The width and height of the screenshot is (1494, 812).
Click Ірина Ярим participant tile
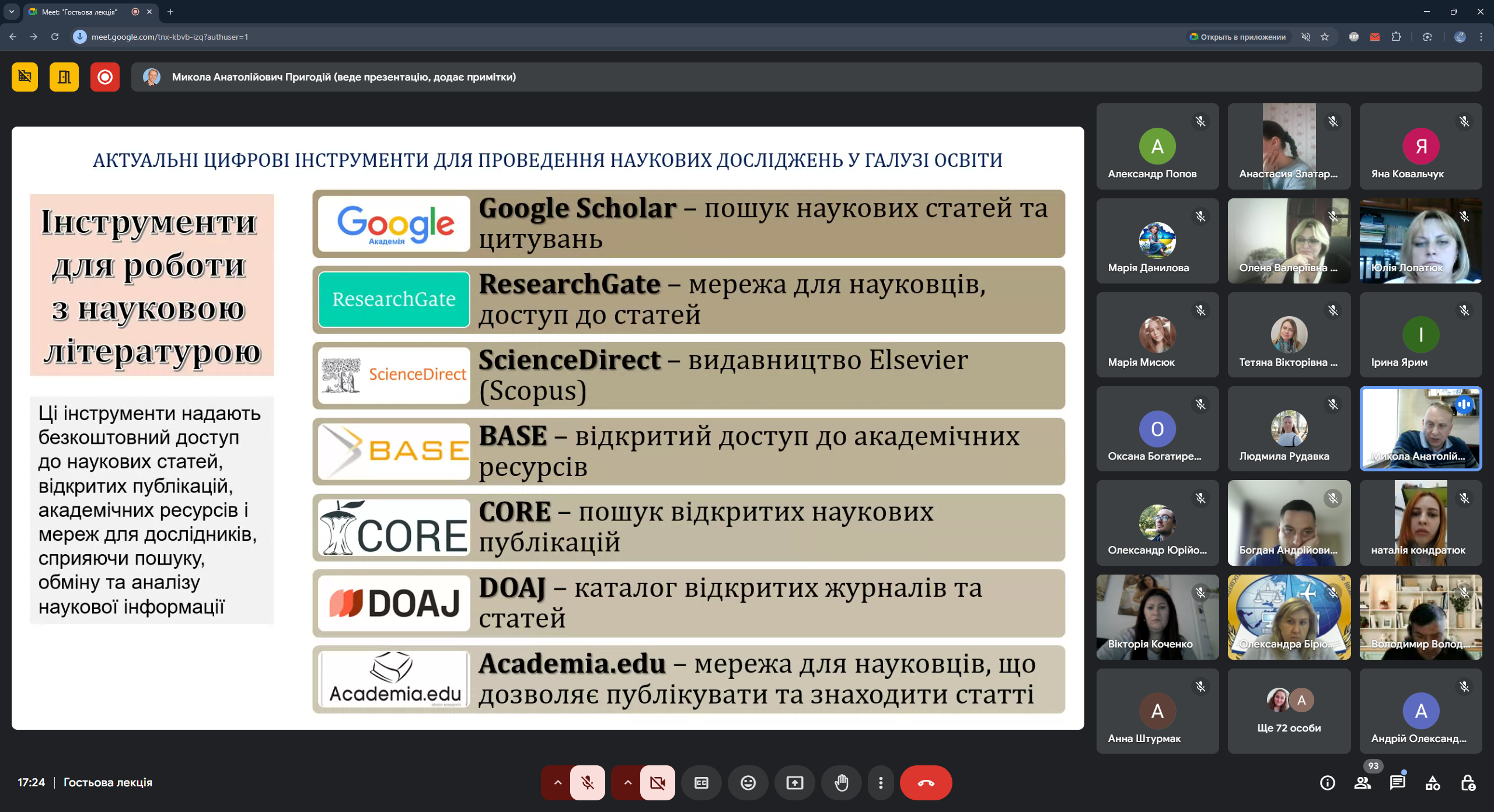coord(1420,335)
